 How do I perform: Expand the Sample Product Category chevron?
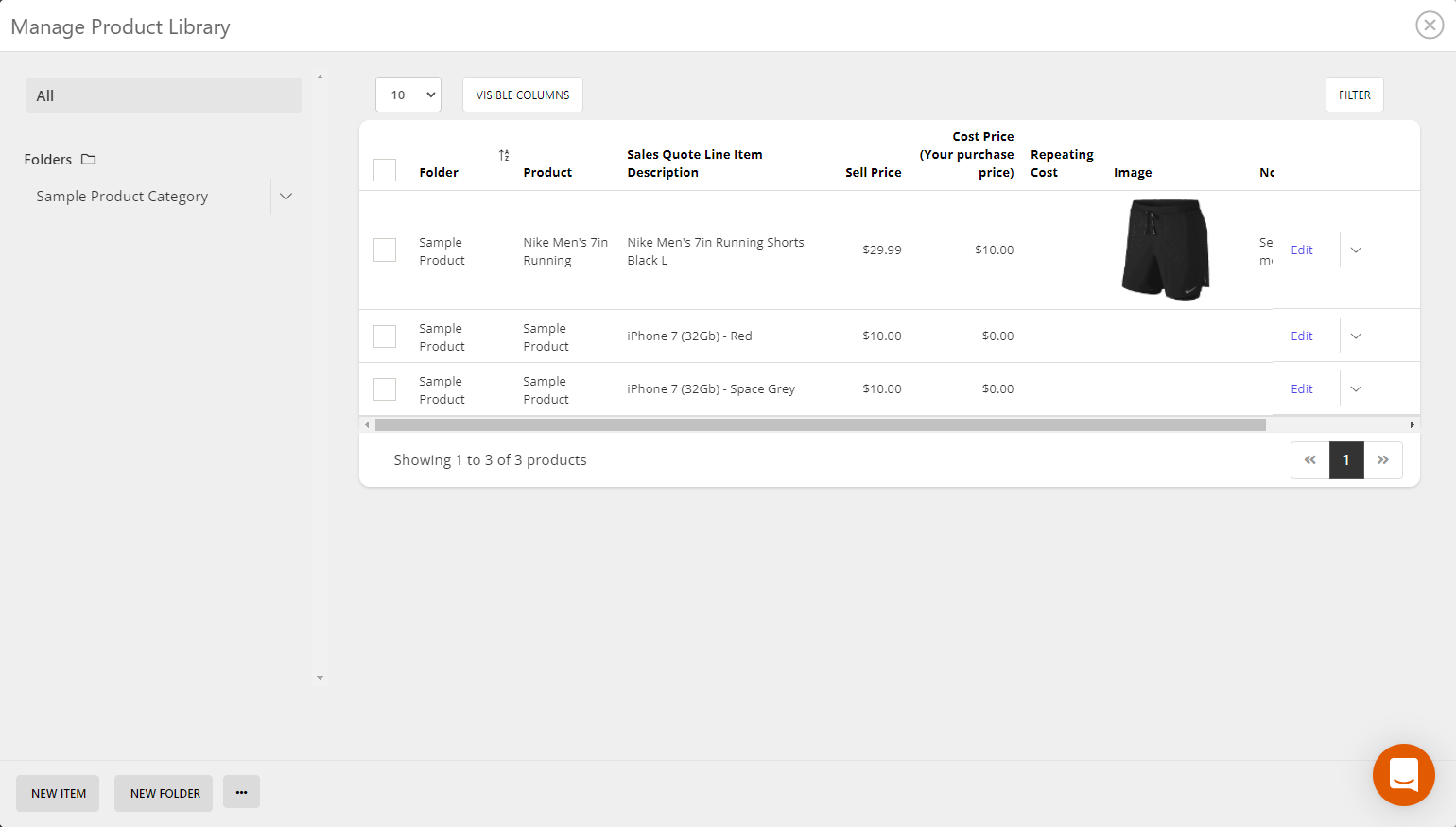[286, 196]
